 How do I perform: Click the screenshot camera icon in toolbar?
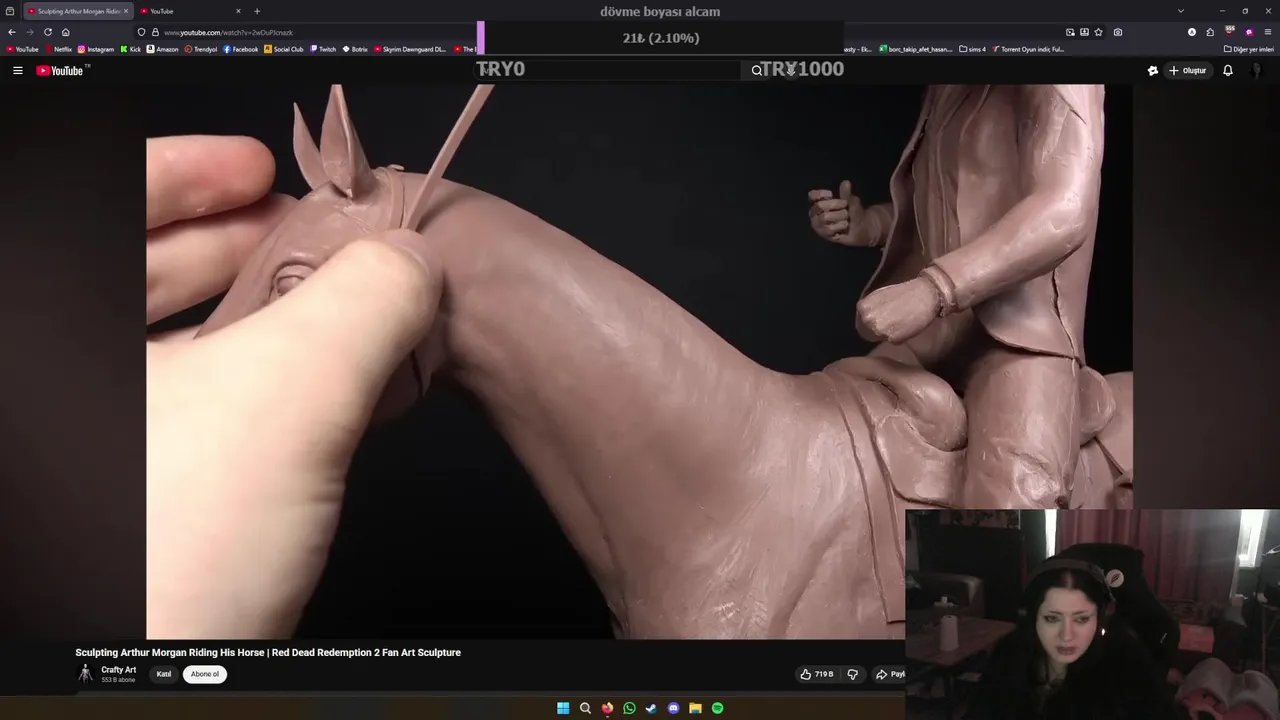click(x=1118, y=32)
